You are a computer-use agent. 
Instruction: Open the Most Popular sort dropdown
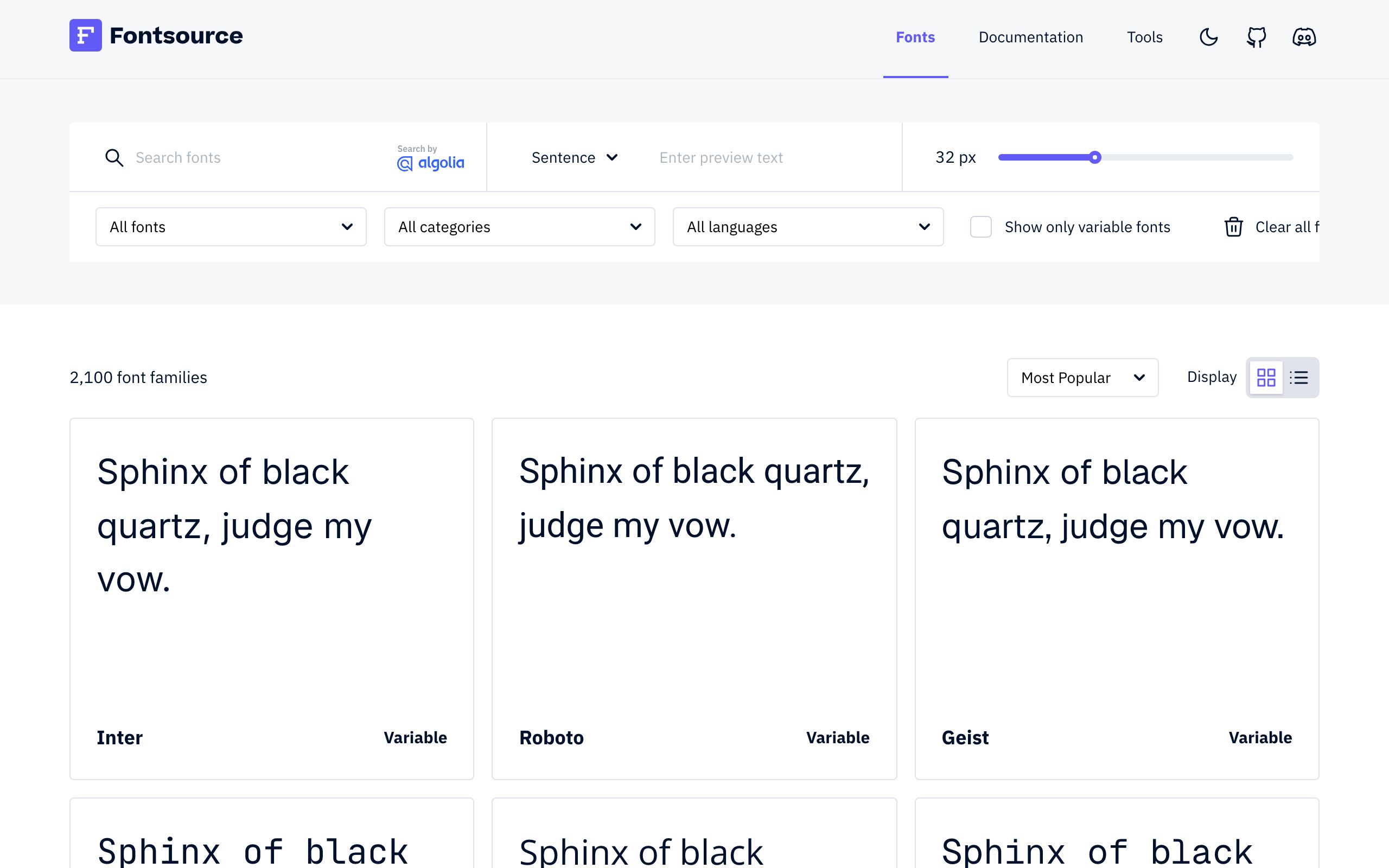pyautogui.click(x=1082, y=377)
